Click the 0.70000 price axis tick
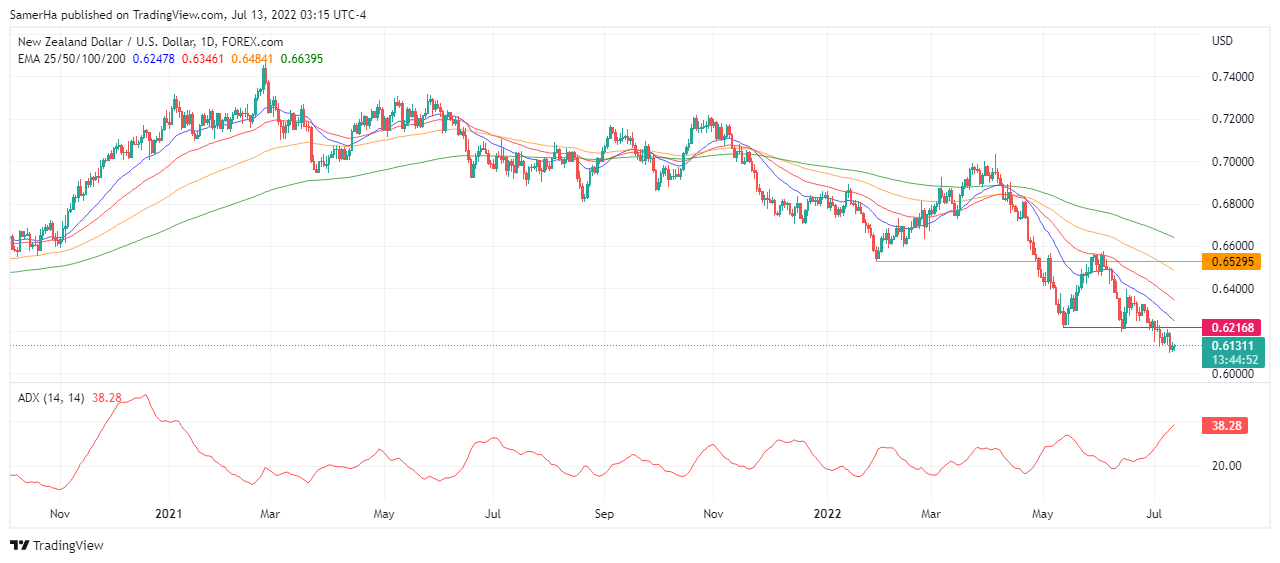Viewport: 1280px width, 563px height. click(1232, 162)
